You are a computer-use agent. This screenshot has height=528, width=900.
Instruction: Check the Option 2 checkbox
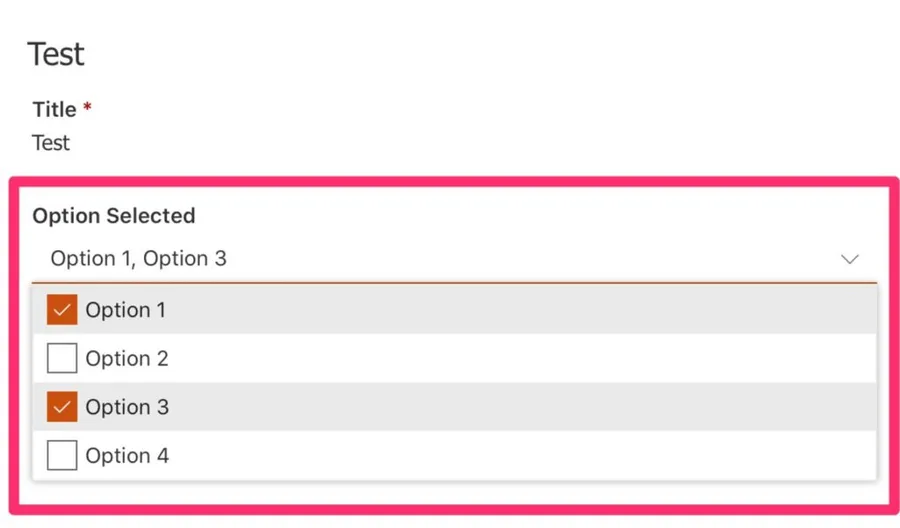click(x=62, y=358)
